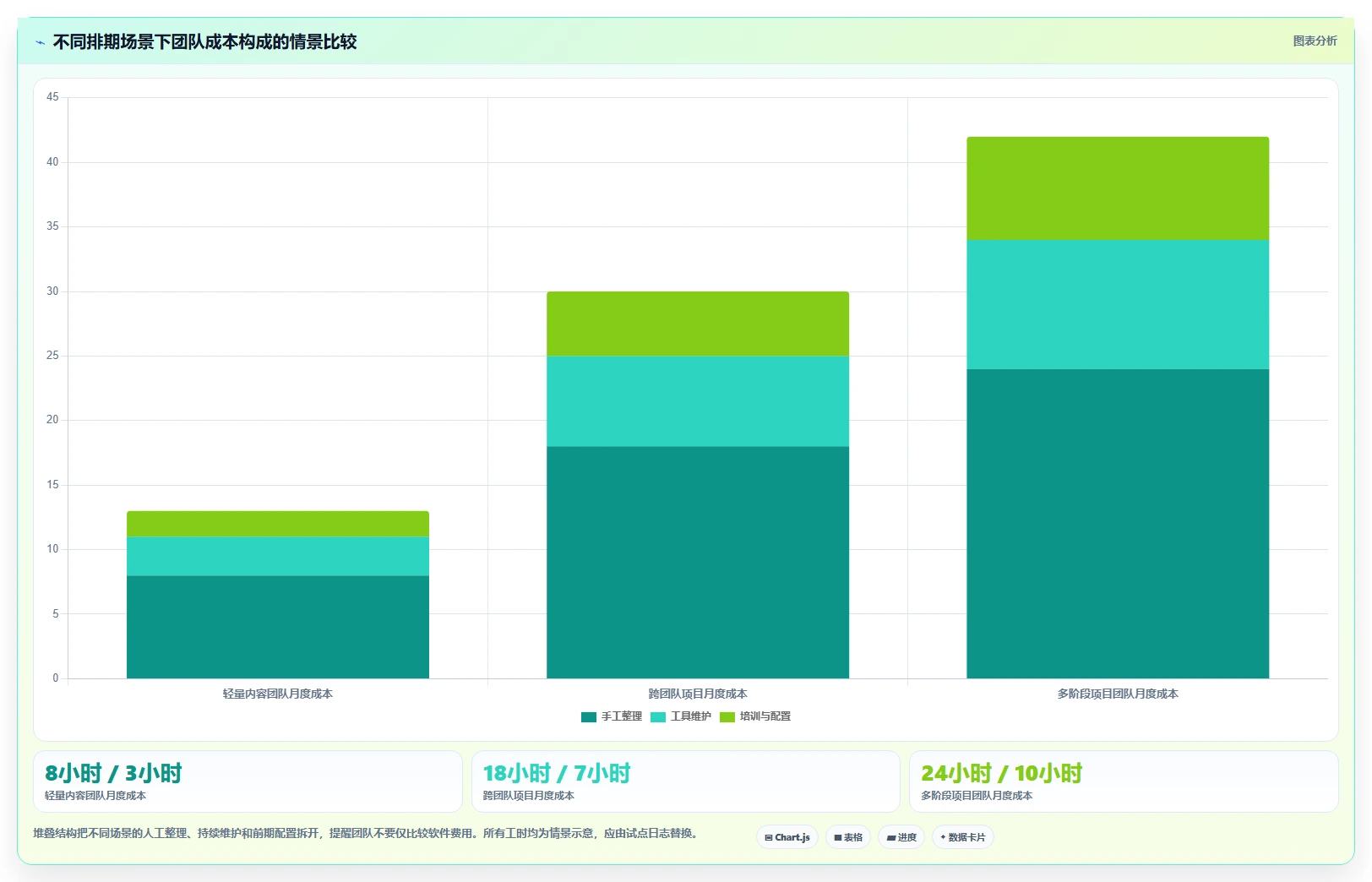Click the 手工整理 segment of the 轻量内容团队 bar
Viewport: 1372px width, 882px height.
pos(278,627)
